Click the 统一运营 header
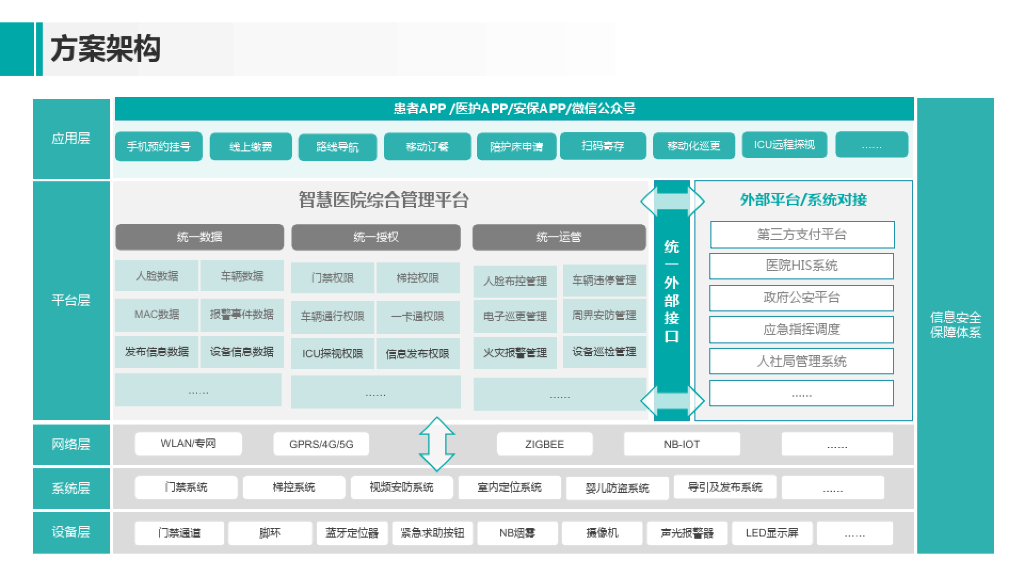 click(558, 237)
